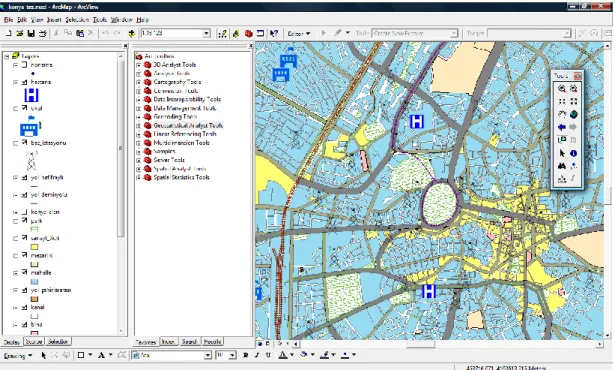Switch to the Source tab
Viewport: 615px width, 370px height.
(x=34, y=342)
